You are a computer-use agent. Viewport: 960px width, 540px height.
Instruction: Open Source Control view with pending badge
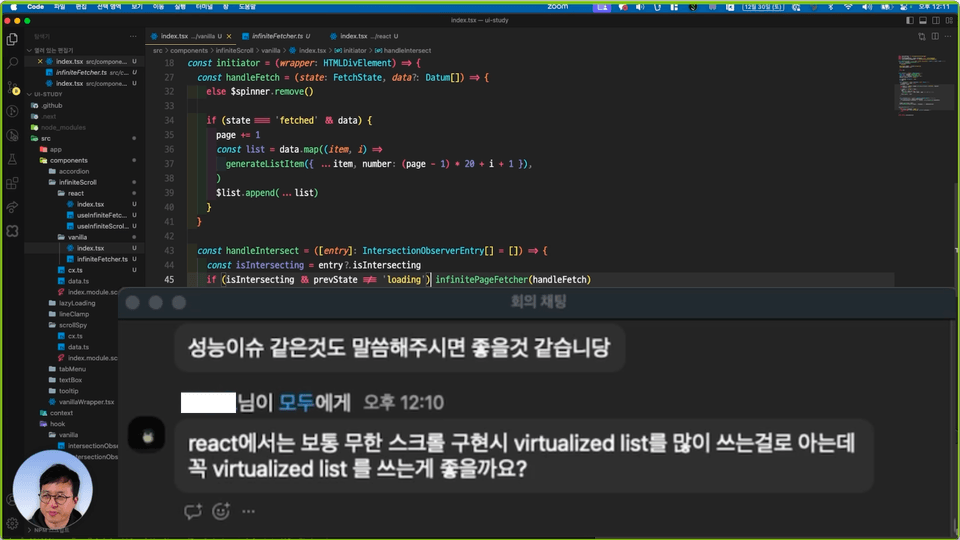(12, 88)
